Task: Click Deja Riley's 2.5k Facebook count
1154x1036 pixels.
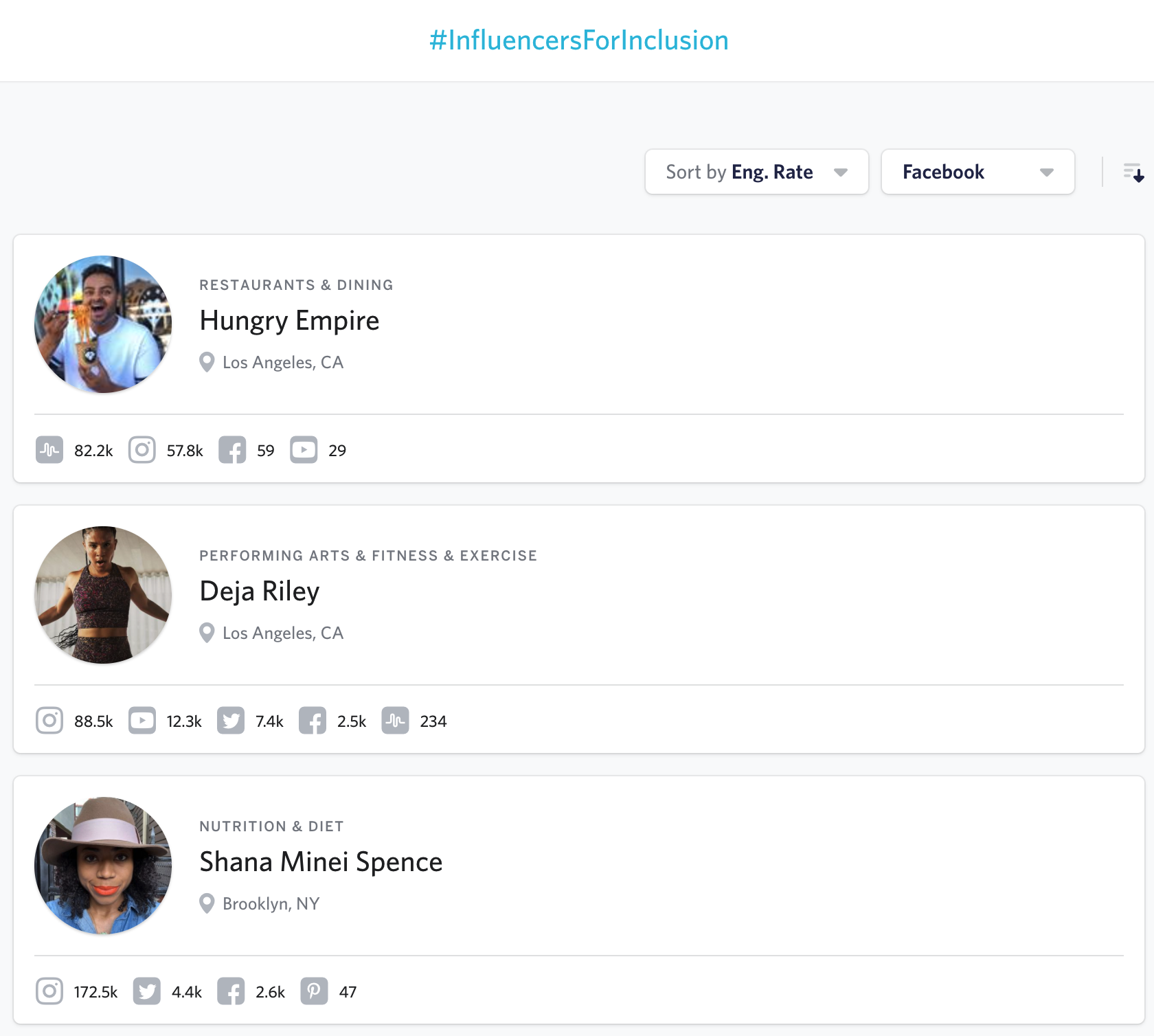Action: pyautogui.click(x=352, y=721)
